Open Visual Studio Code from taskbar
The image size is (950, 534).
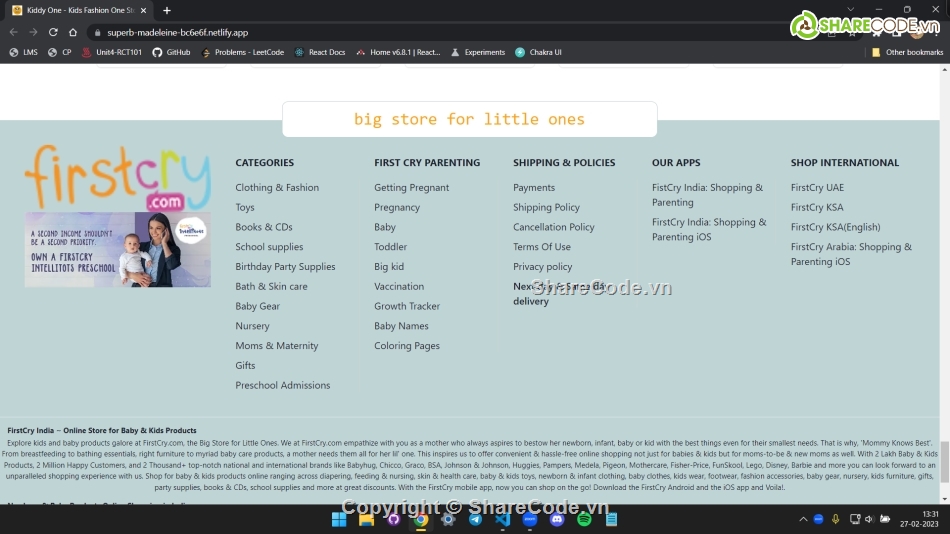pos(502,519)
